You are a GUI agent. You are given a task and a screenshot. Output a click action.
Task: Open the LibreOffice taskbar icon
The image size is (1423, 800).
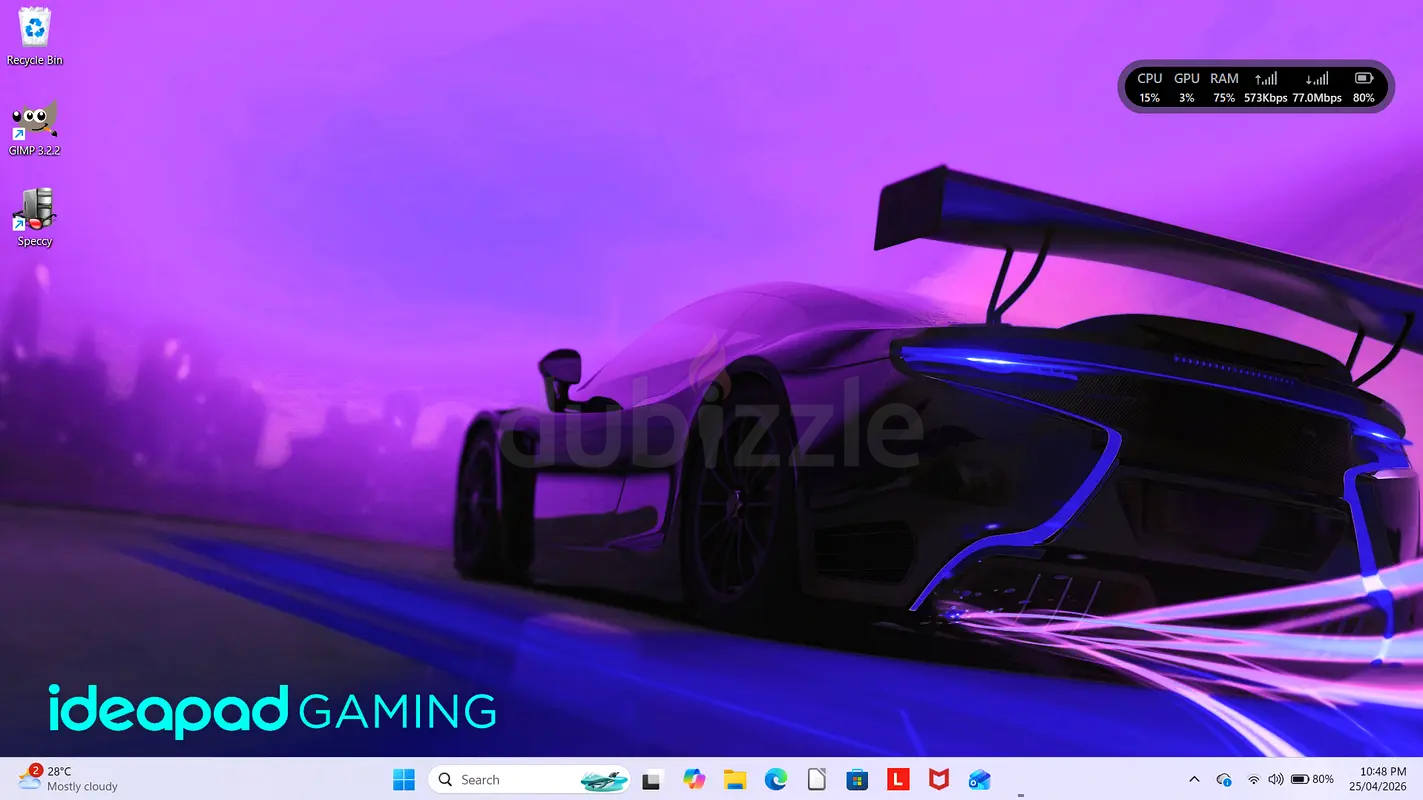coord(817,780)
